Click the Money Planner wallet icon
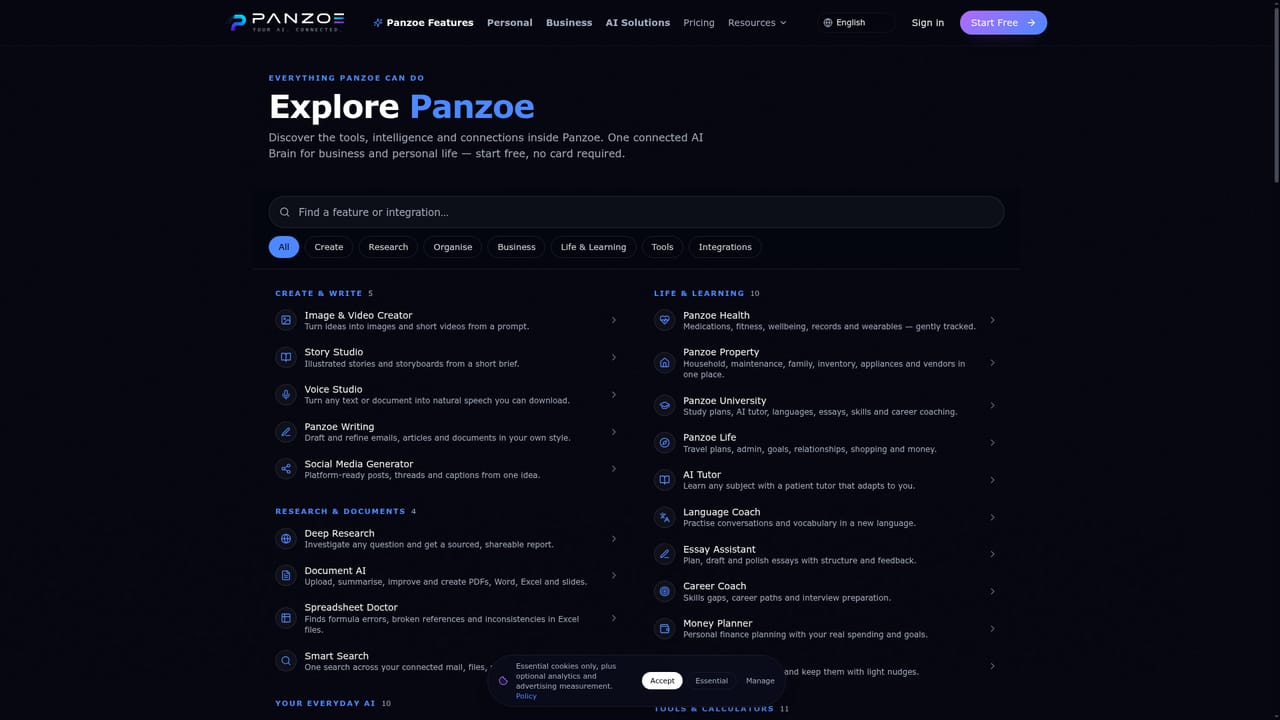Image resolution: width=1280 pixels, height=720 pixels. pos(664,628)
